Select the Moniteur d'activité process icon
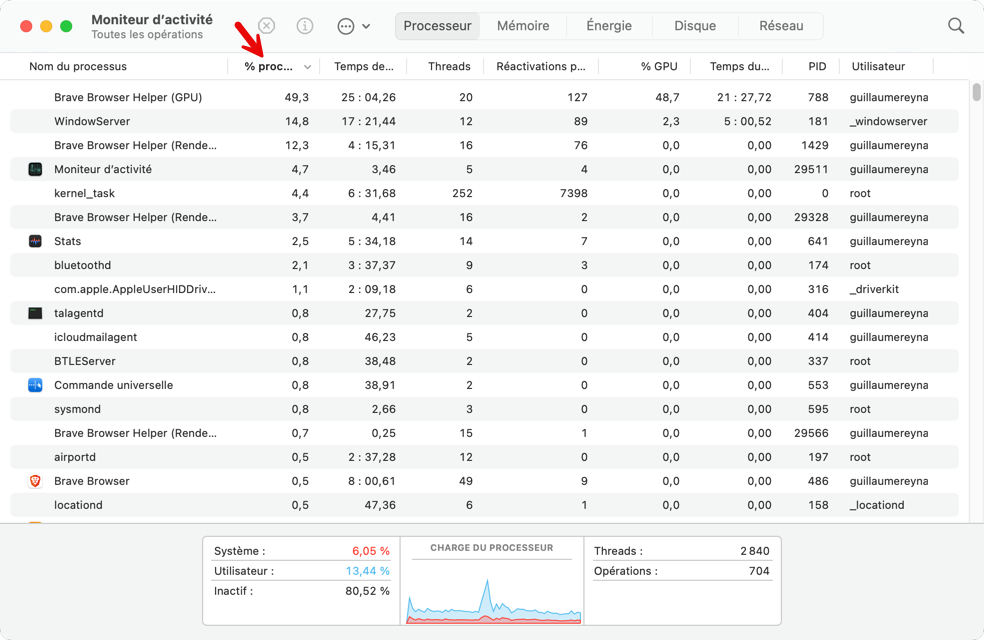984x640 pixels. [35, 169]
